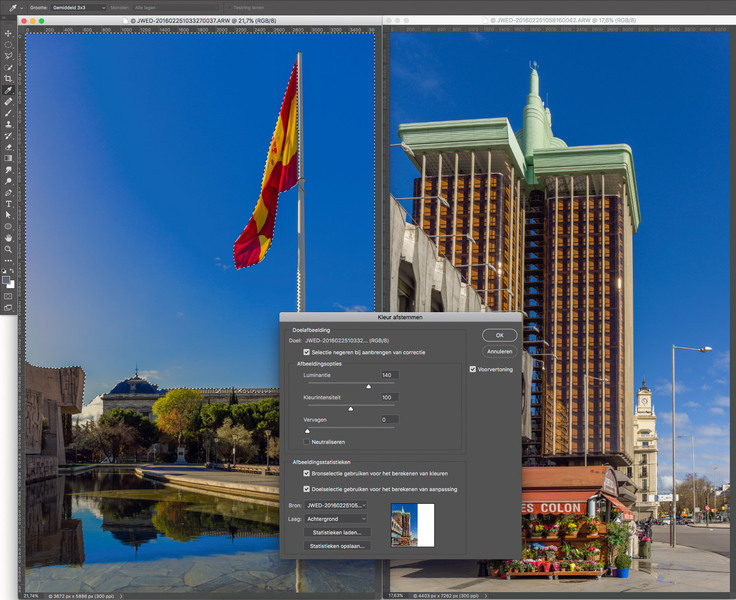Edit the Luminantie value field showing 140
This screenshot has width=736, height=600.
(x=389, y=375)
